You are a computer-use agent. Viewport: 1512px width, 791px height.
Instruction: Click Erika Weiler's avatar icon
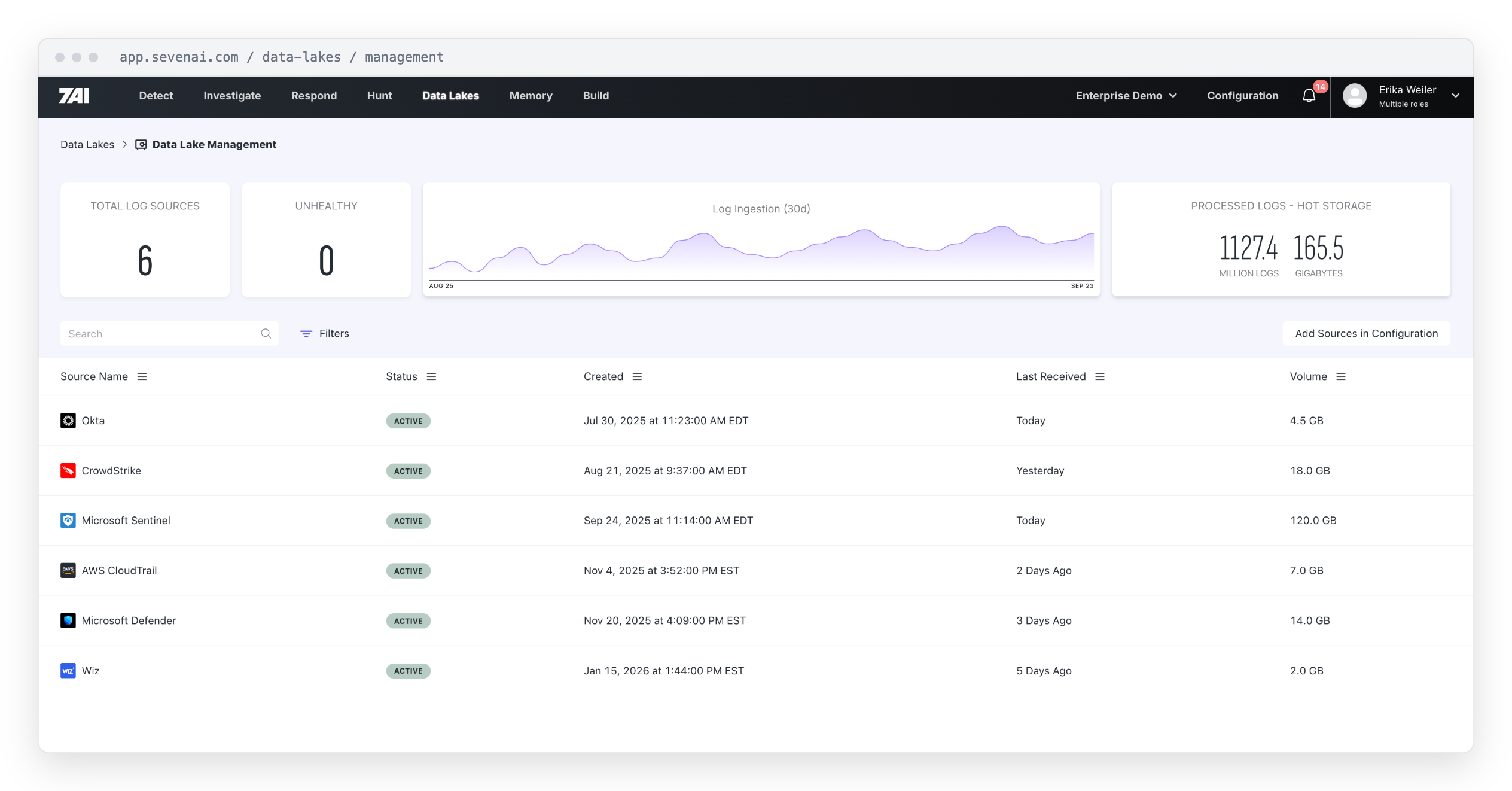pyautogui.click(x=1354, y=96)
